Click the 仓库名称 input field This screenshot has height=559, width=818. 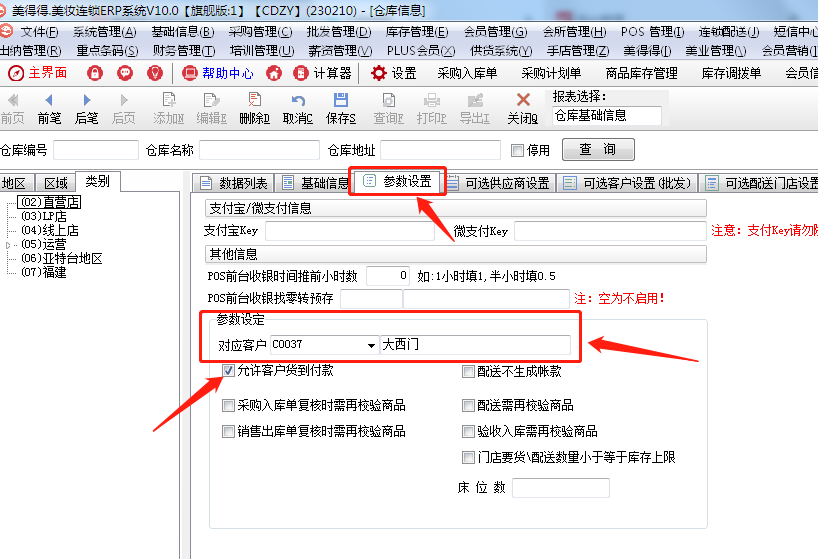coord(259,150)
